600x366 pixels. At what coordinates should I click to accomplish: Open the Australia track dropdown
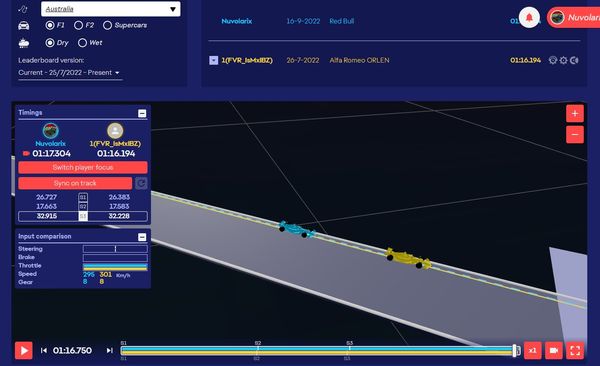pyautogui.click(x=111, y=9)
